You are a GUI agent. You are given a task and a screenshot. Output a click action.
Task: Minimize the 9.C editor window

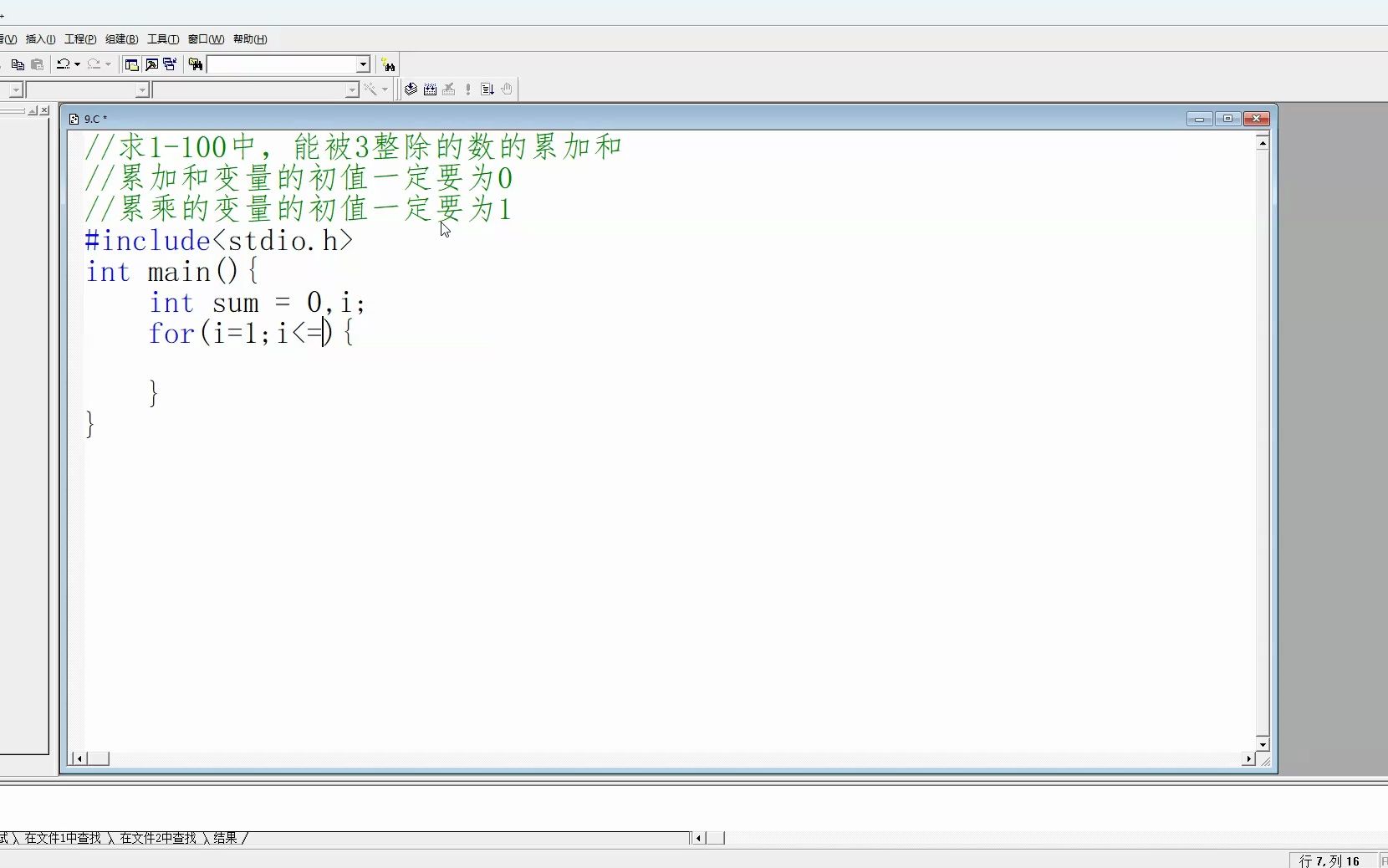point(1200,119)
